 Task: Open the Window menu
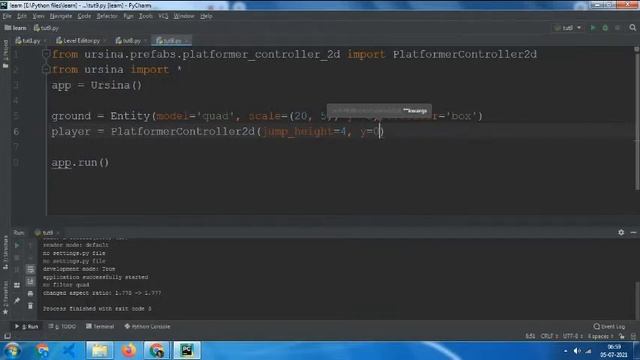pos(184,16)
